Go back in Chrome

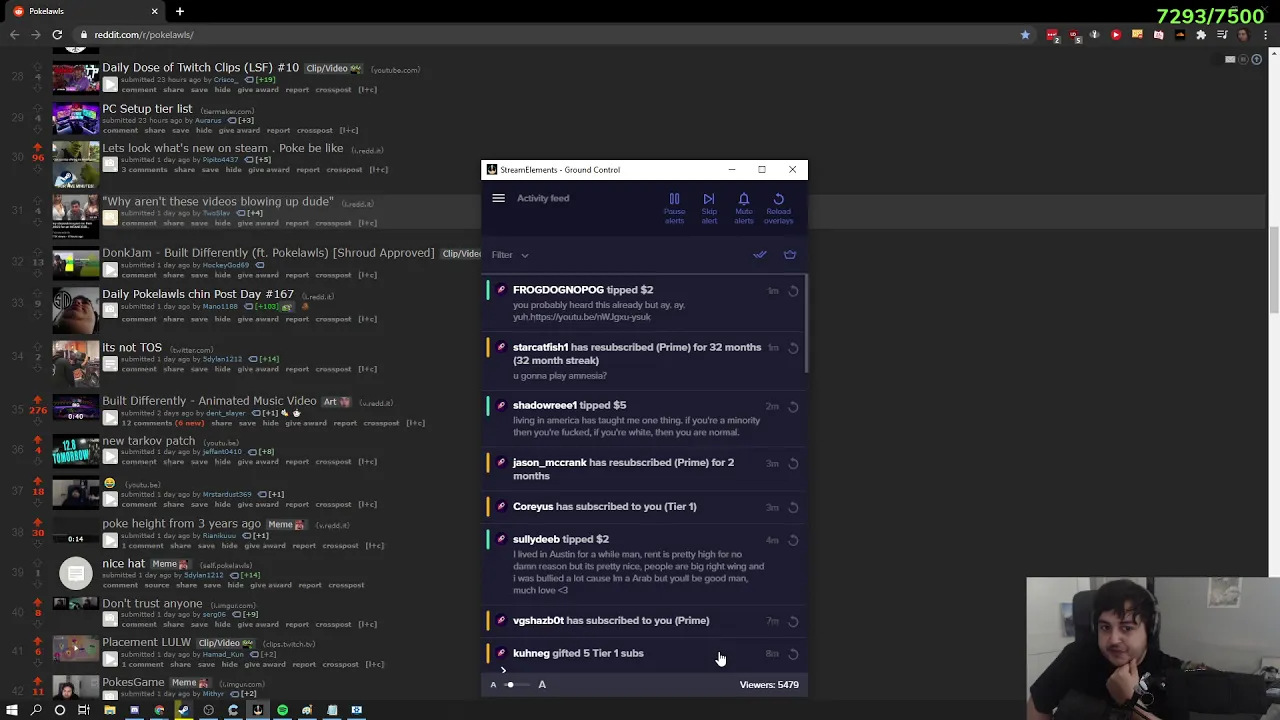click(14, 35)
